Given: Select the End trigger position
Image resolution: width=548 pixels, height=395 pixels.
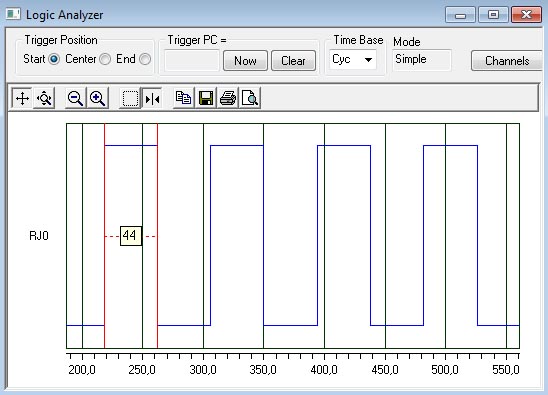Looking at the screenshot, I should tap(145, 59).
